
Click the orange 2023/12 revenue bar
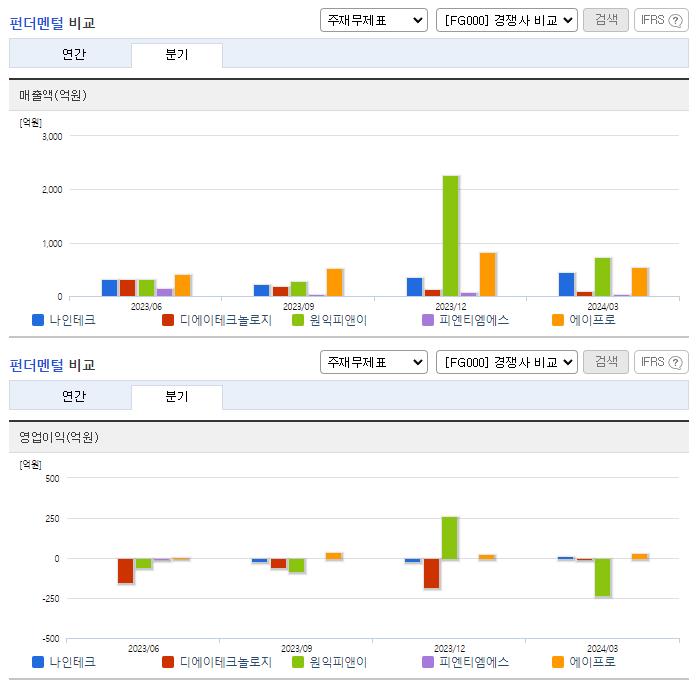[487, 274]
